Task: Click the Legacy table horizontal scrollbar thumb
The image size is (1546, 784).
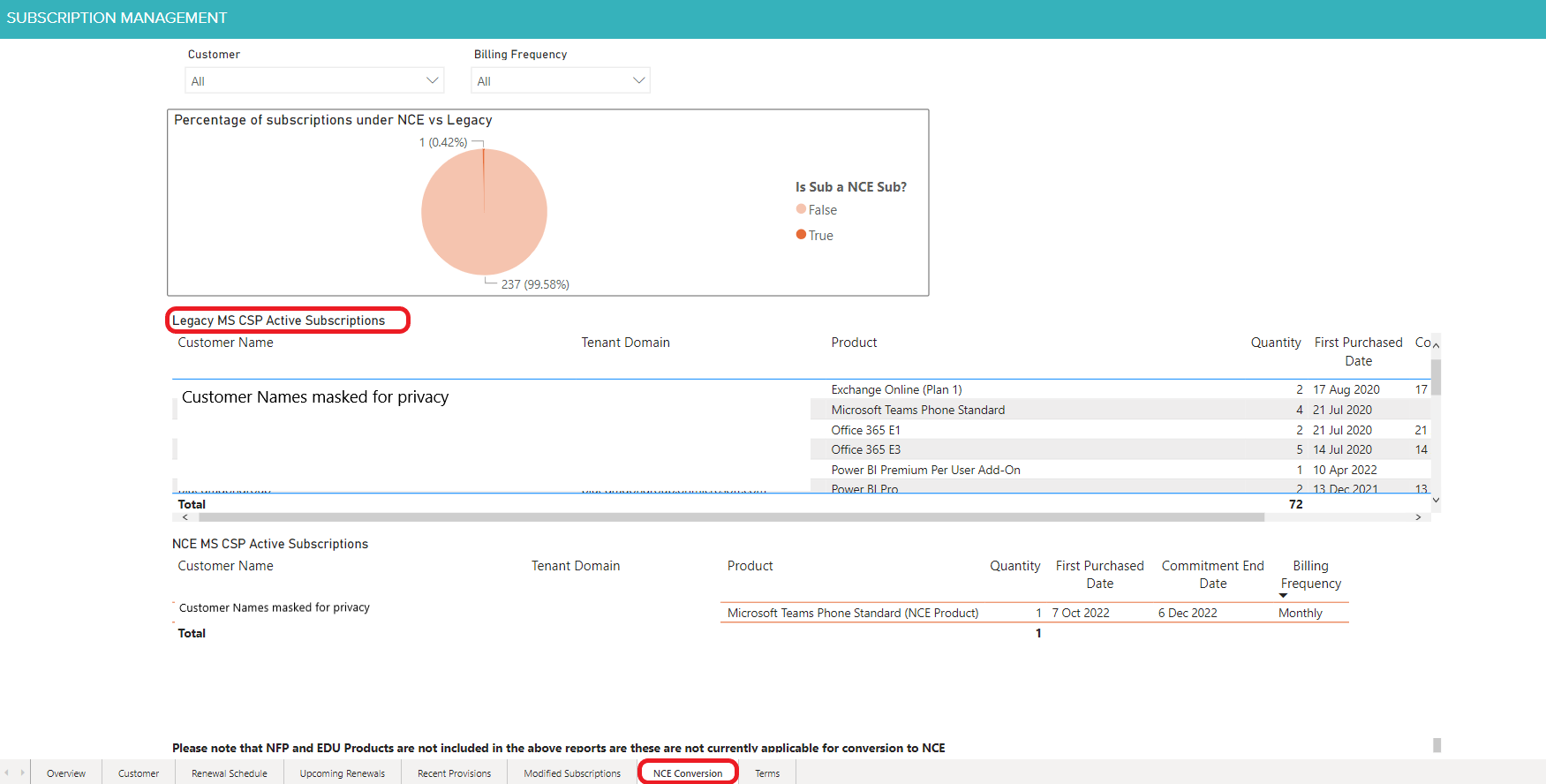Action: 731,517
